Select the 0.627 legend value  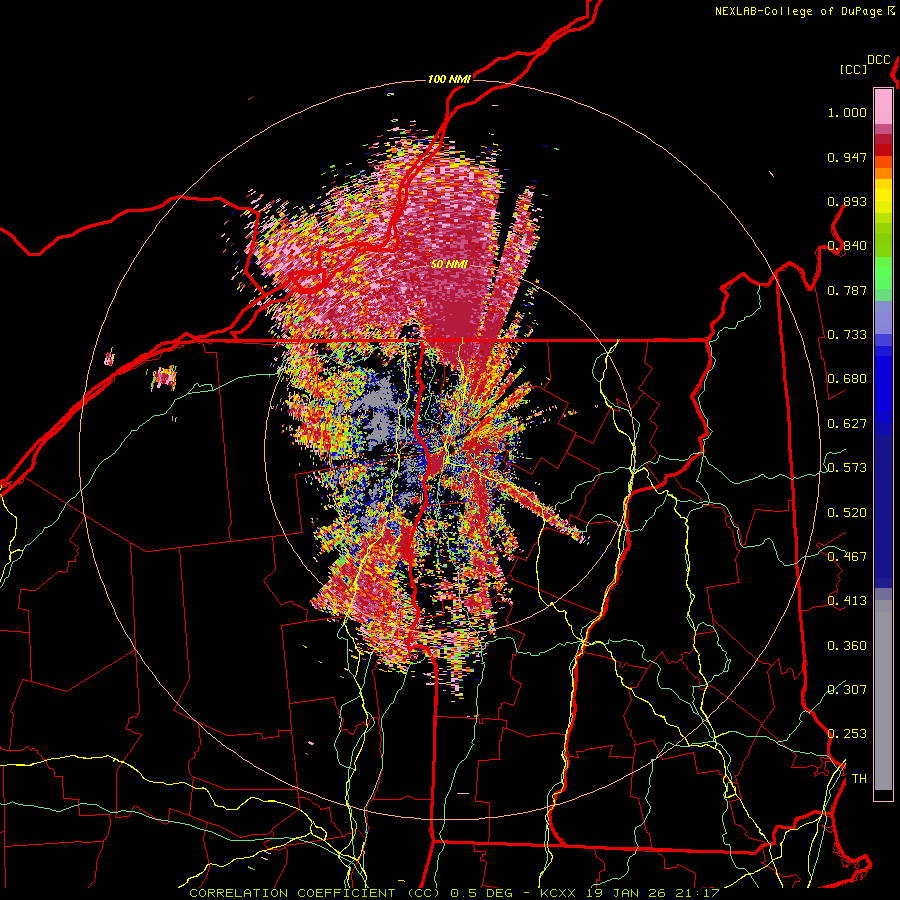tap(847, 424)
